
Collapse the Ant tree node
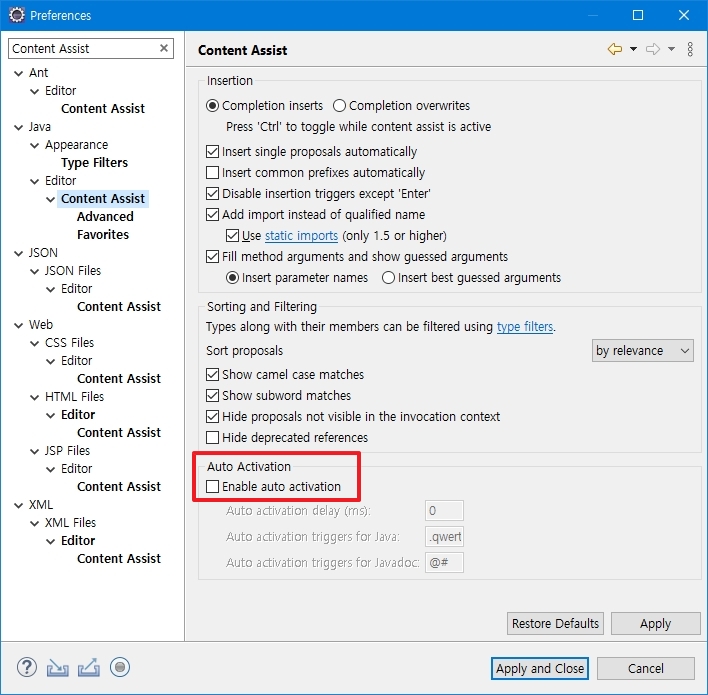coord(19,73)
